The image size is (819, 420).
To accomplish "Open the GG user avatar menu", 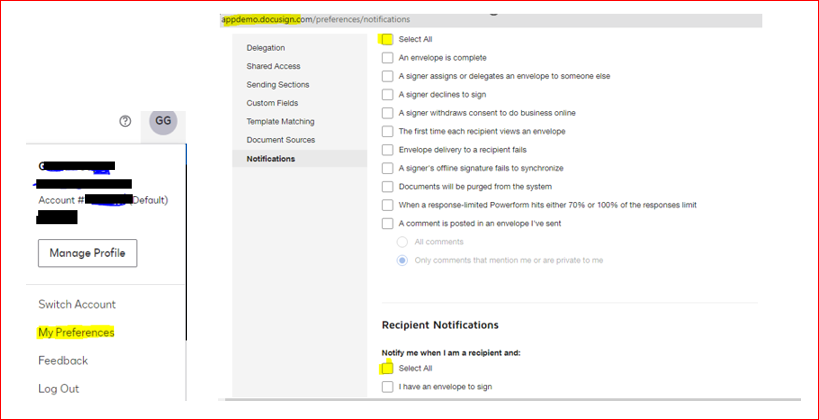I will (163, 120).
